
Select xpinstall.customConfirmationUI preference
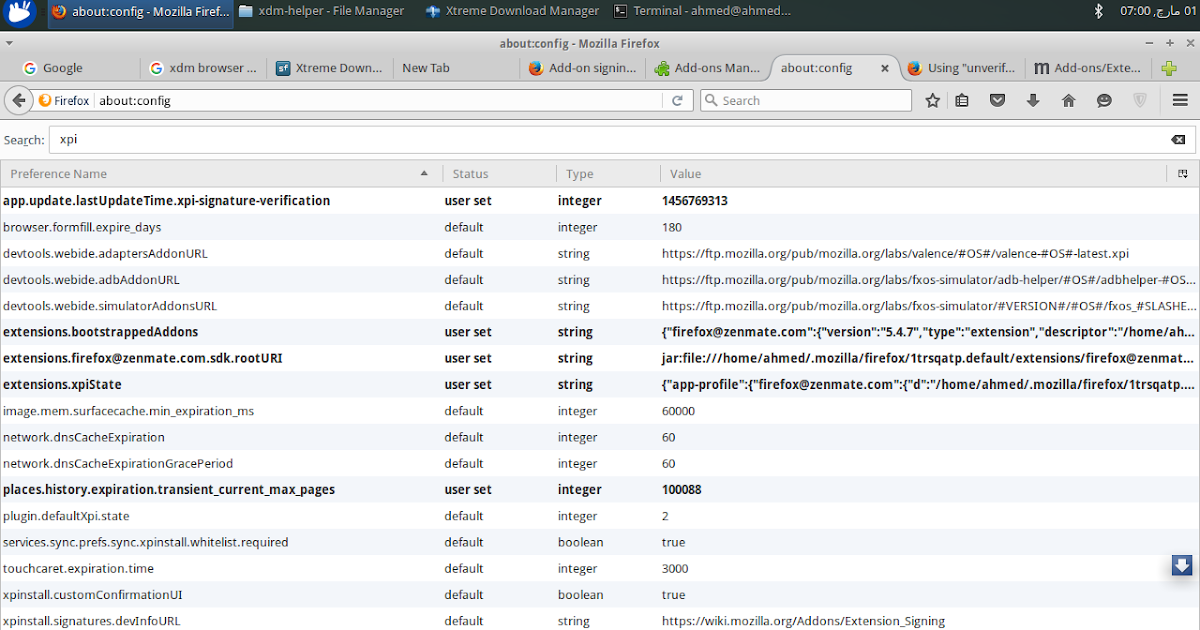point(600,594)
